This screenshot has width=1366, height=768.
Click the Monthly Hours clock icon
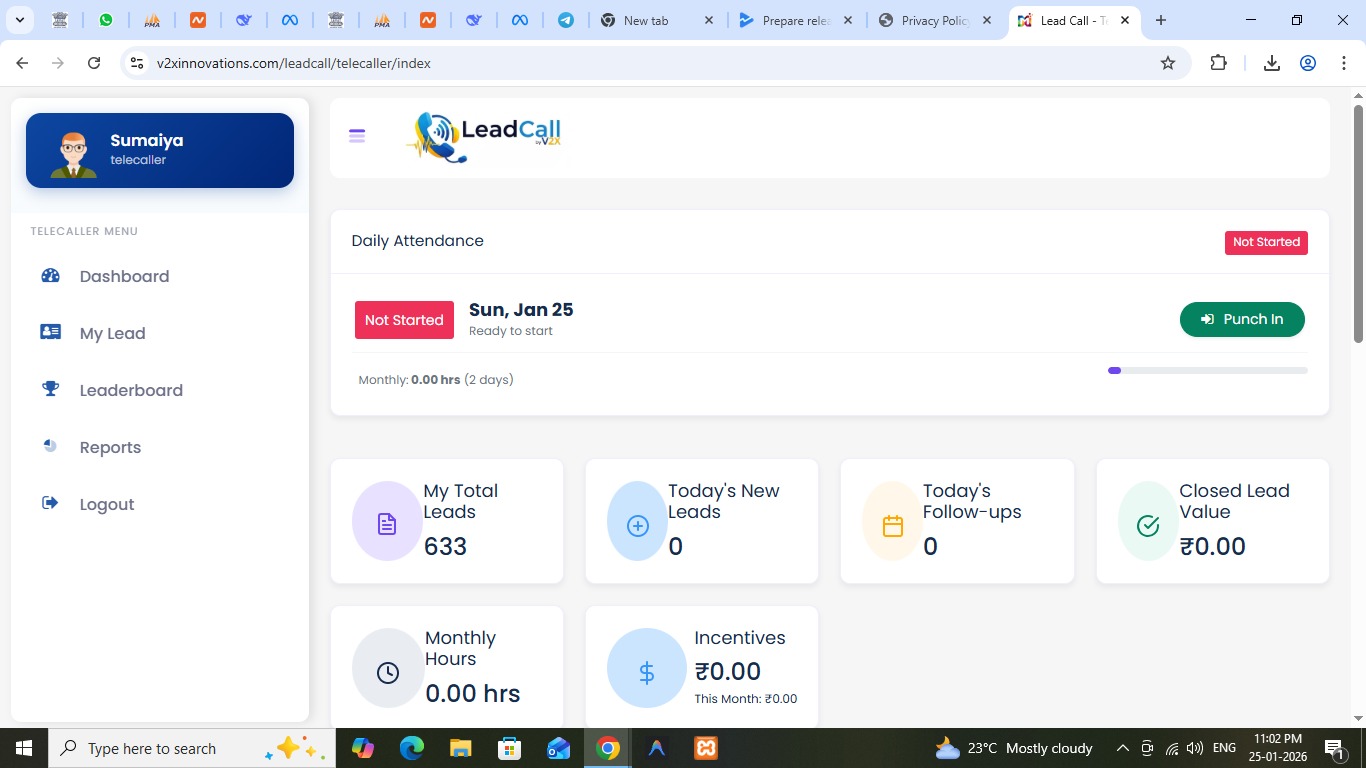388,672
